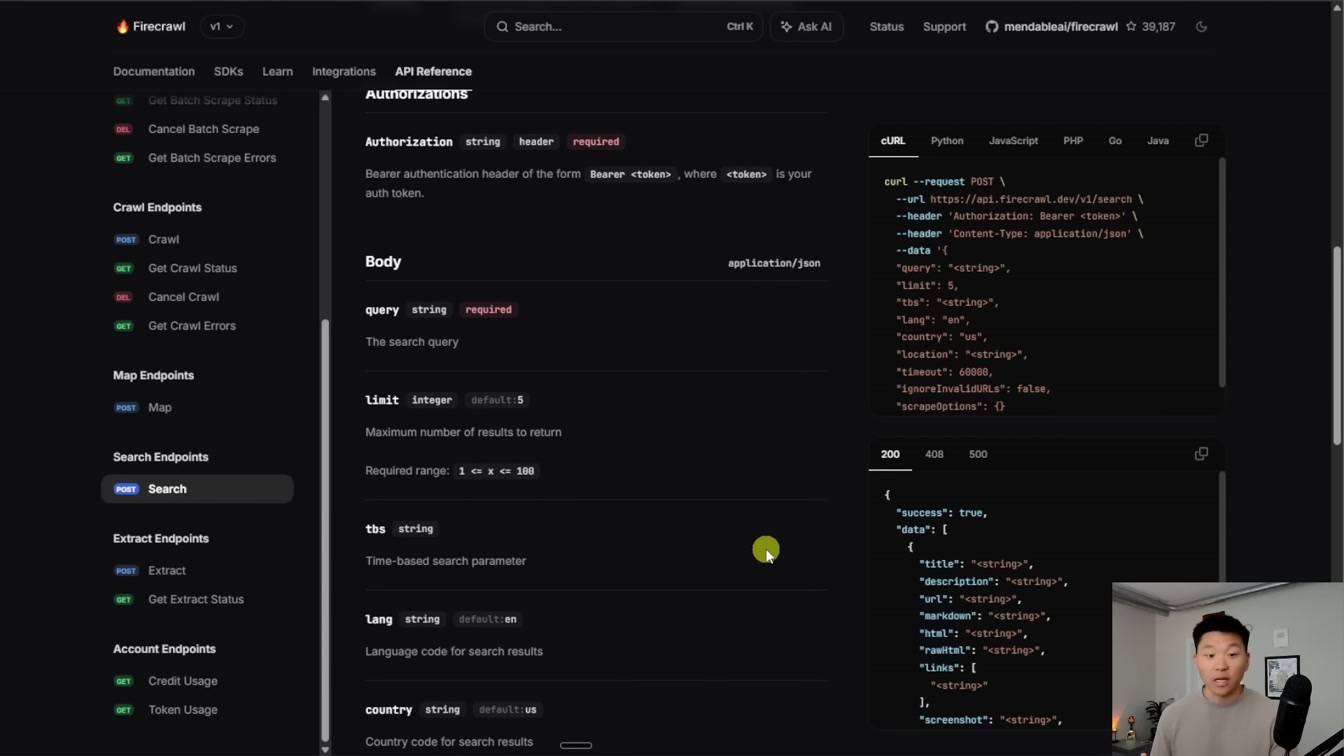Viewport: 1344px width, 756px height.
Task: Switch to the SDKs tab
Action: [x=228, y=72]
